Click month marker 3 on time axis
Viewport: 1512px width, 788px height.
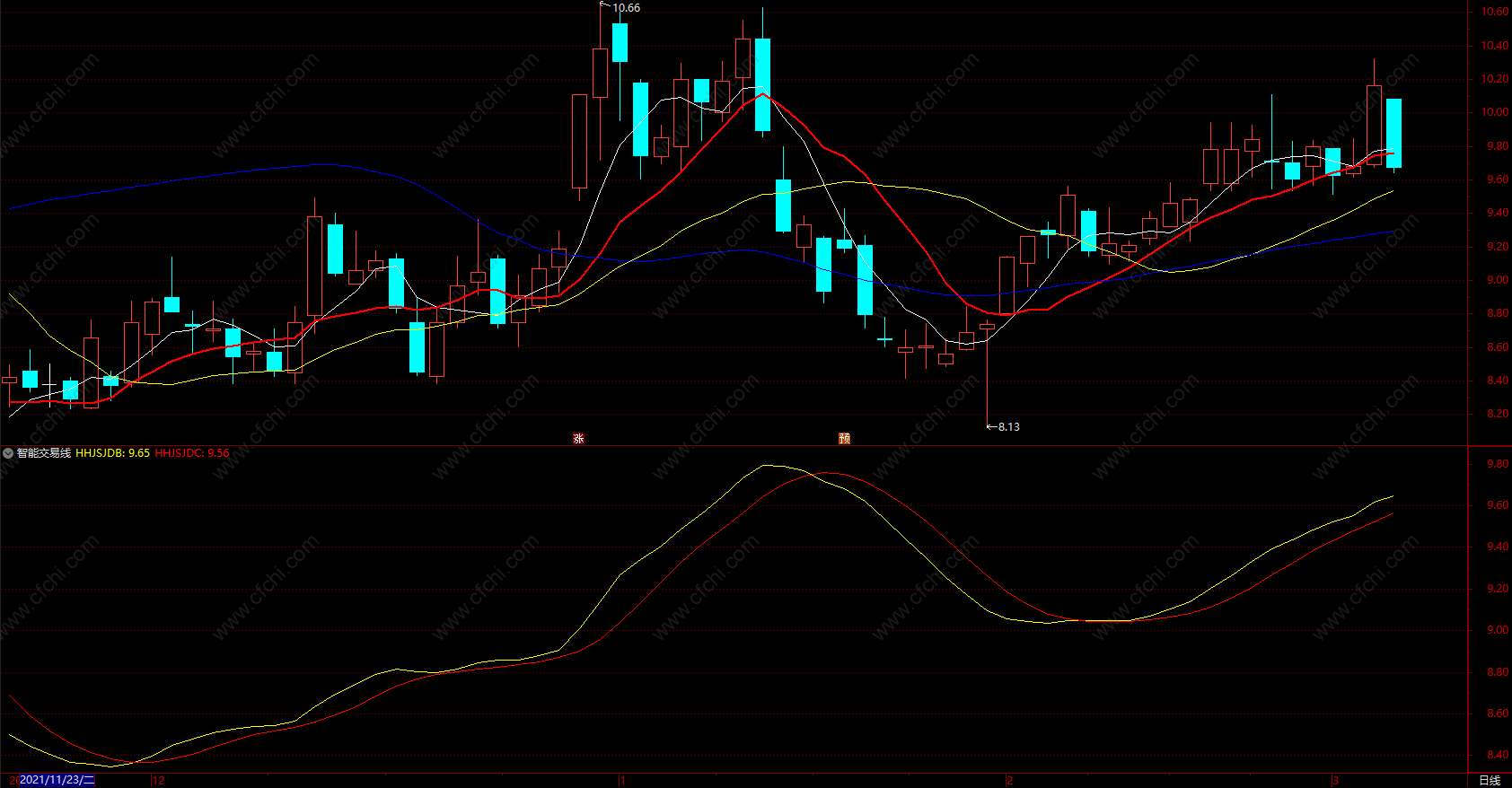coord(1335,781)
